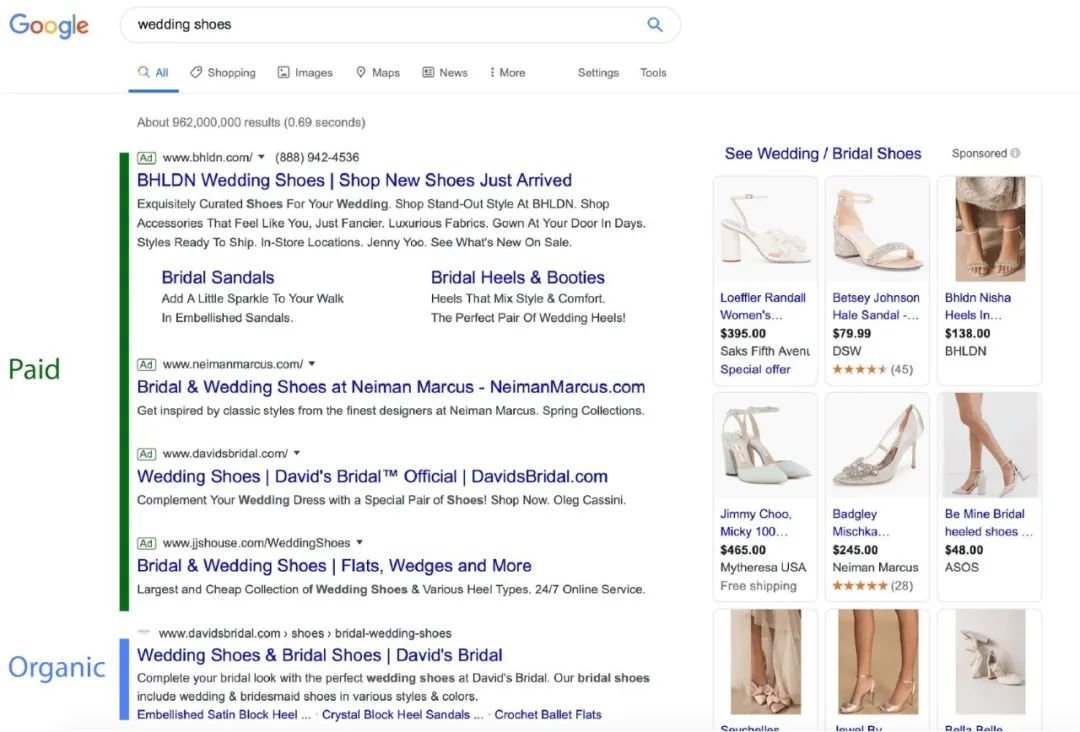Click the Sponsored label

pyautogui.click(x=979, y=154)
